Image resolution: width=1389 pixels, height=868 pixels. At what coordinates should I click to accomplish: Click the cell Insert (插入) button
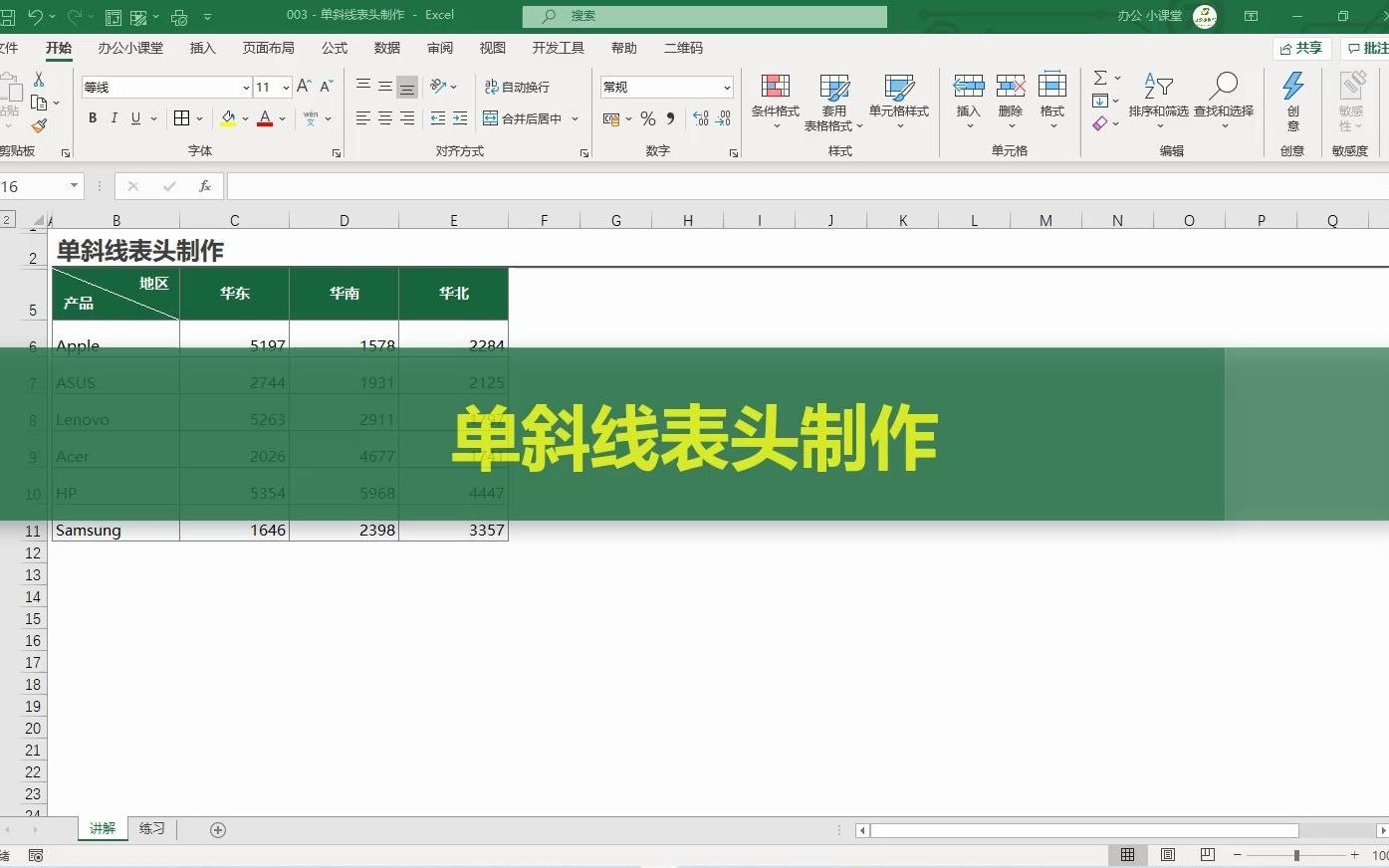click(x=968, y=101)
